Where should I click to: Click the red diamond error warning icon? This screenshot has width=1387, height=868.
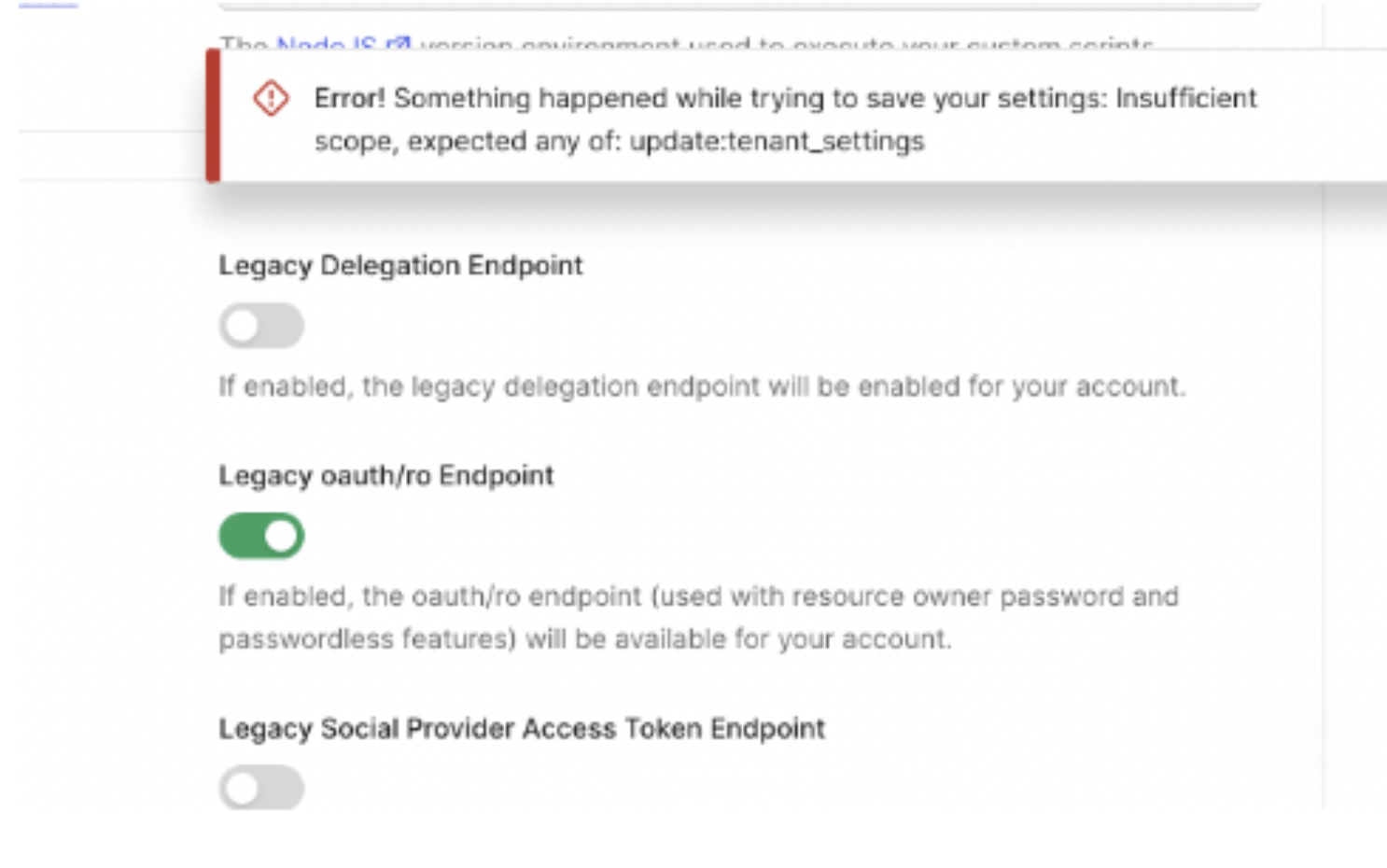point(271,98)
